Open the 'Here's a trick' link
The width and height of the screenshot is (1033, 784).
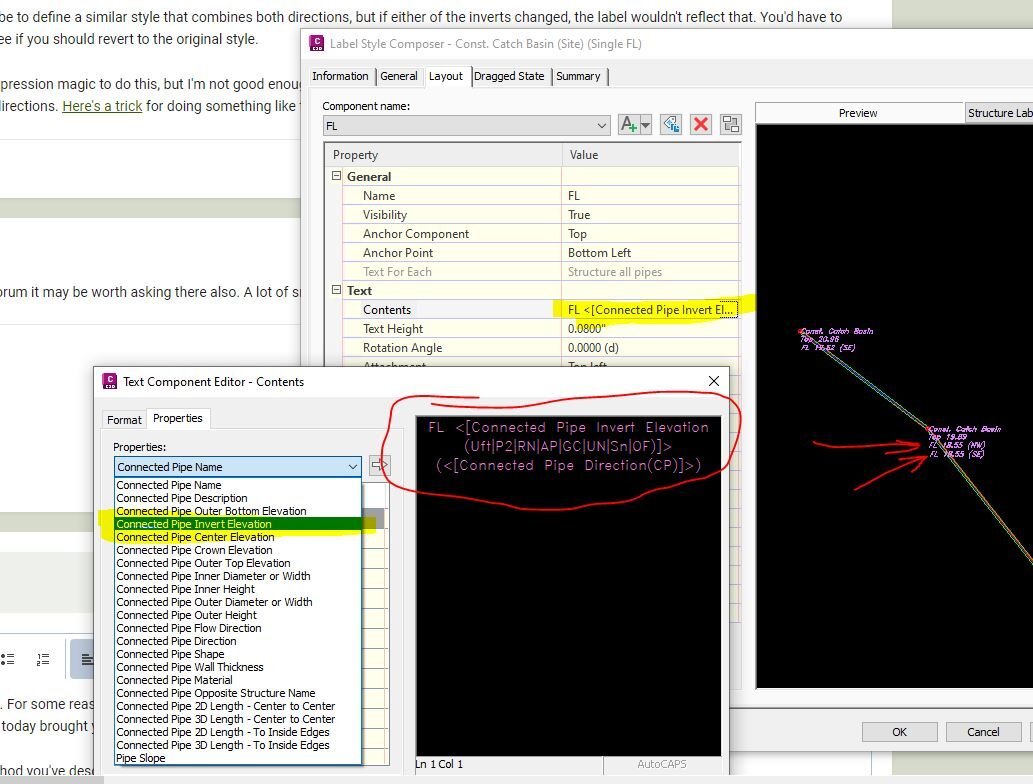pyautogui.click(x=102, y=106)
